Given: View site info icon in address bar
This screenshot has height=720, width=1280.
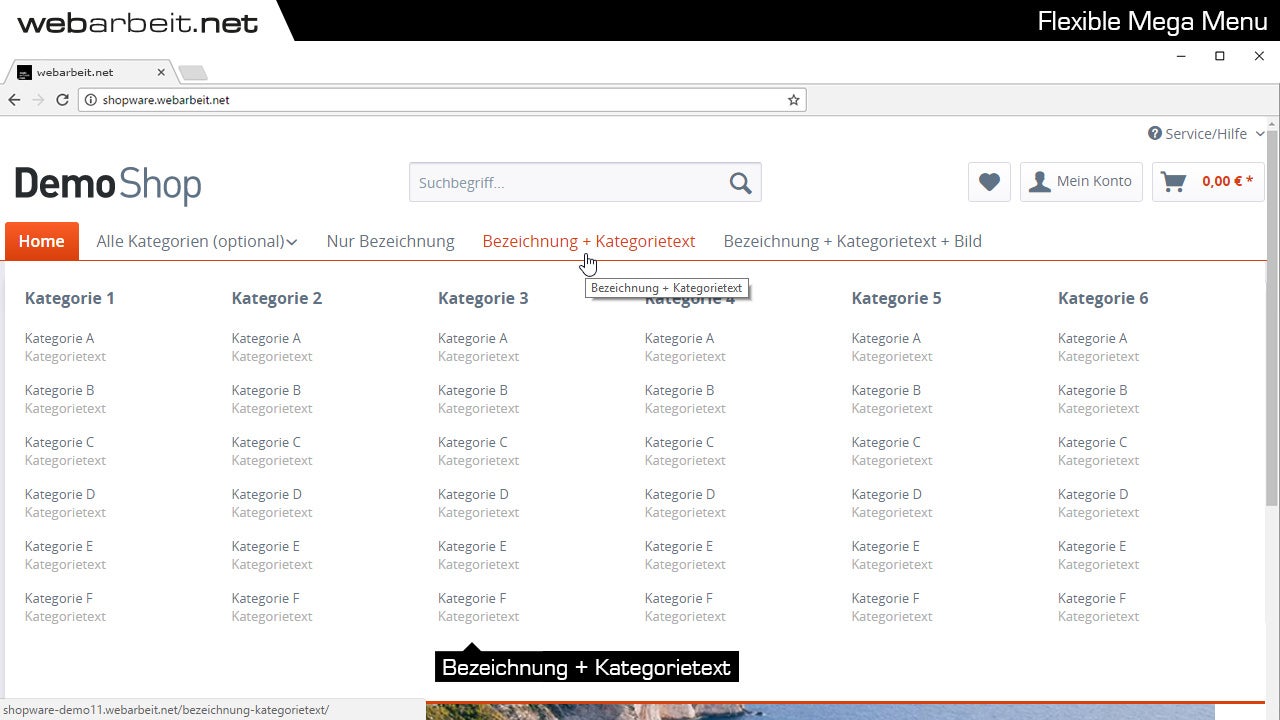Looking at the screenshot, I should pos(90,100).
